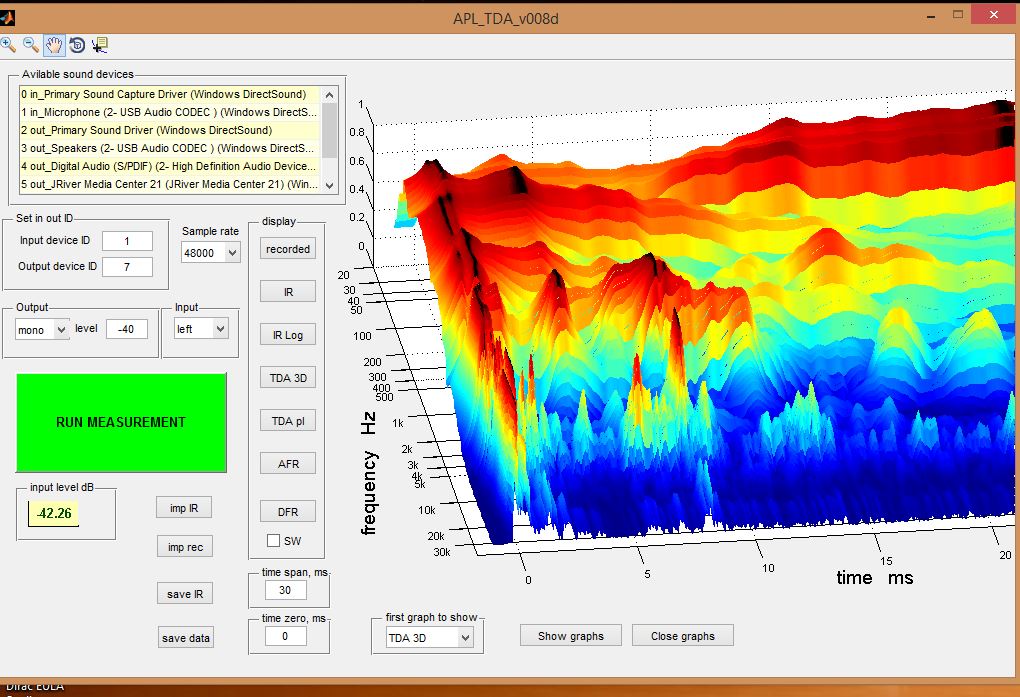Viewport: 1020px width, 697px height.
Task: Toggle the Pan hand tool
Action: pos(54,45)
